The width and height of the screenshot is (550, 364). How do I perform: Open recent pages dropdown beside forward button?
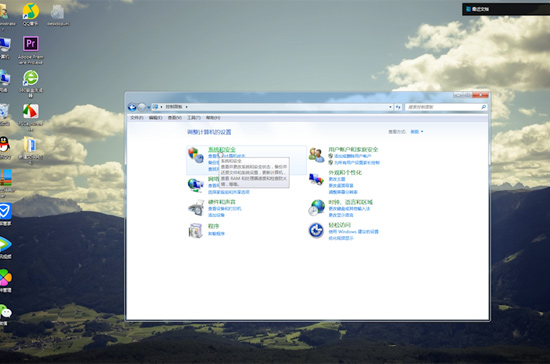tap(149, 107)
